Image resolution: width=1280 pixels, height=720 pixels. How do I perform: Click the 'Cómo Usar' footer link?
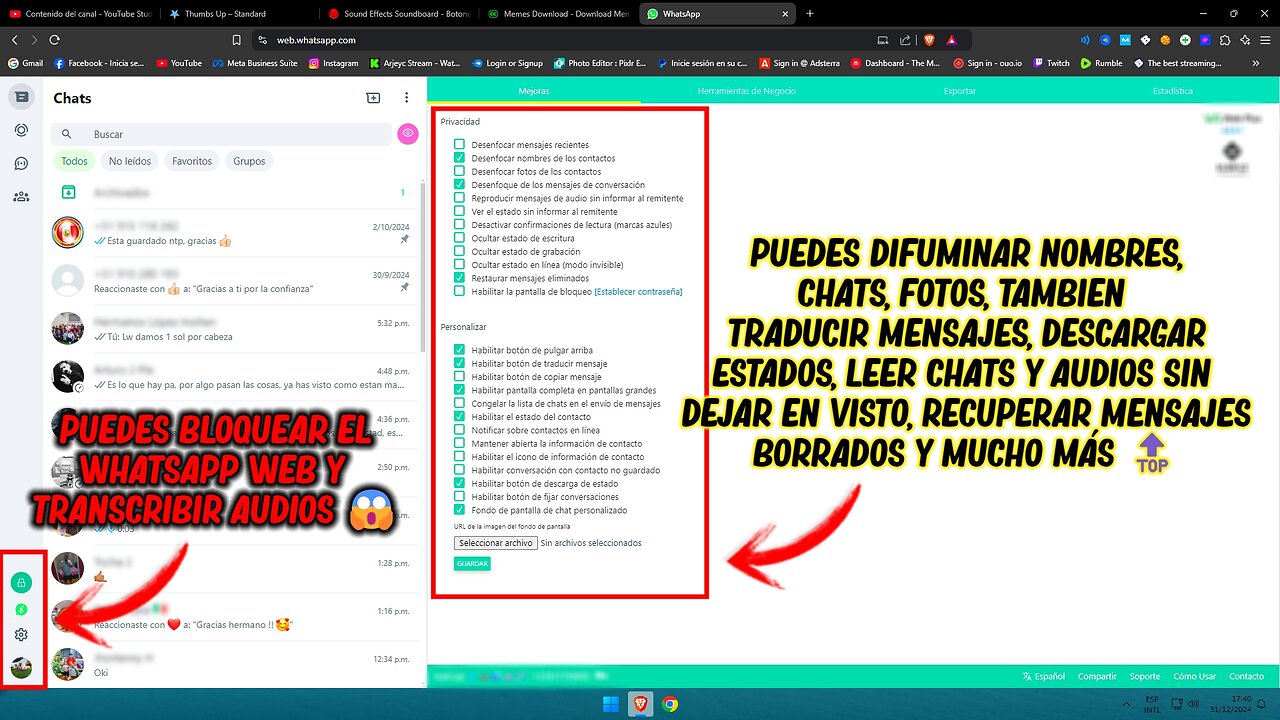(1194, 677)
